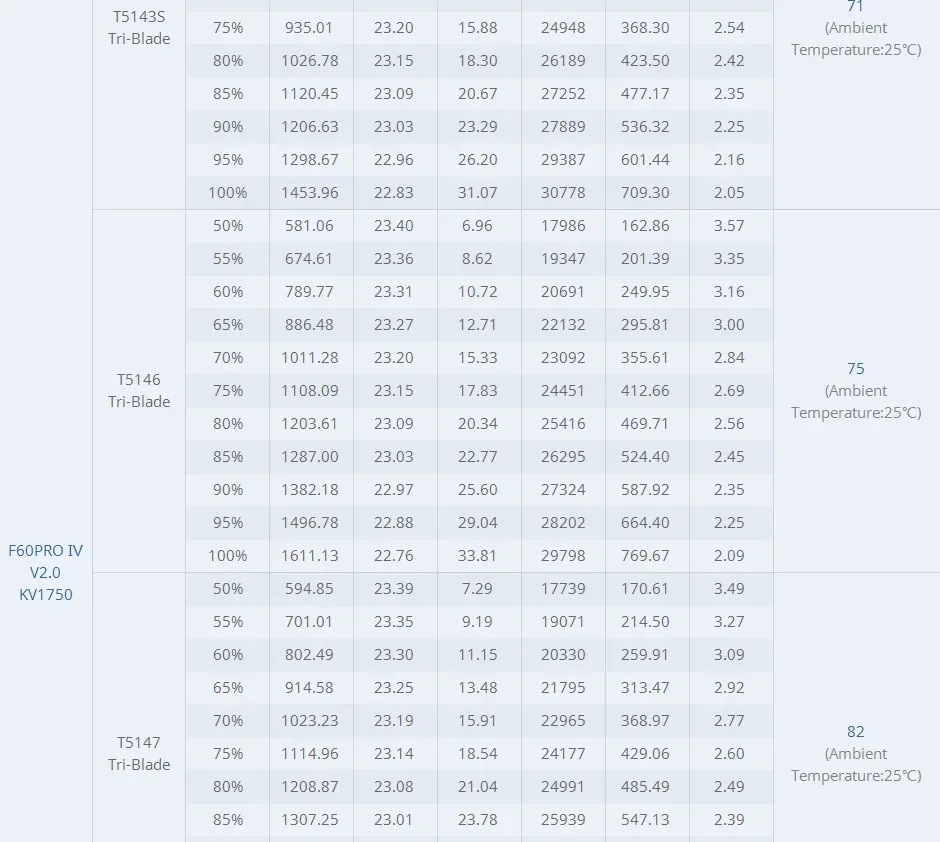Click the T5143S Tri-Blade propeller label
The width and height of the screenshot is (940, 842).
139,28
